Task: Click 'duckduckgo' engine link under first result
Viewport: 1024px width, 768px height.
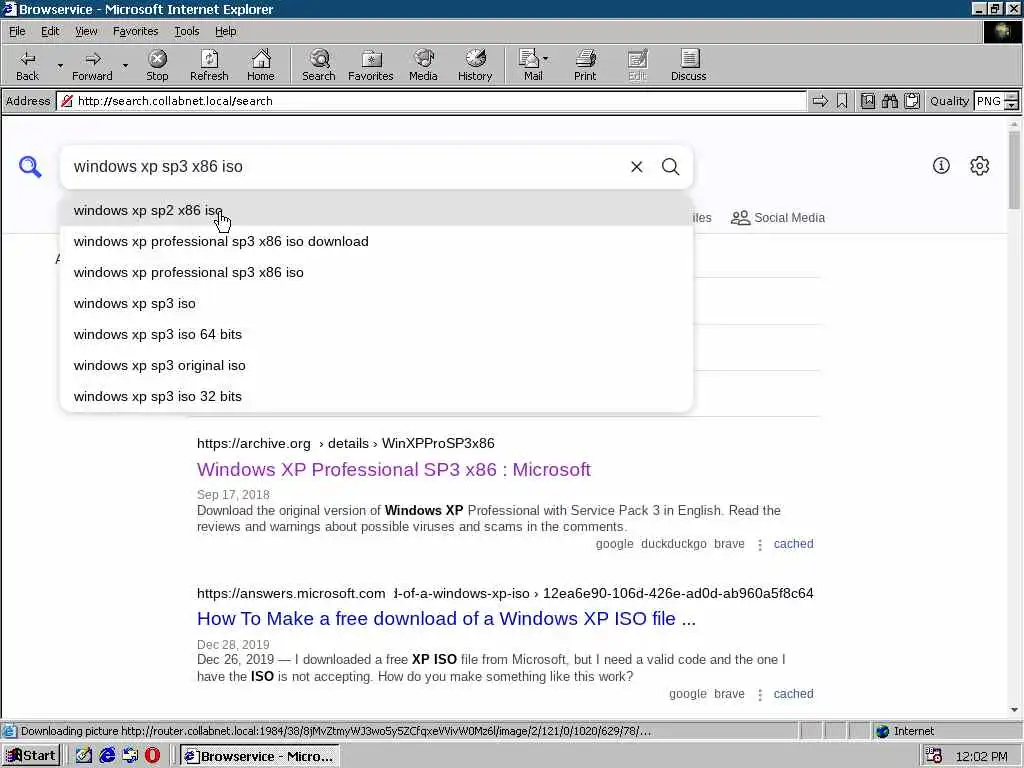Action: tap(673, 544)
